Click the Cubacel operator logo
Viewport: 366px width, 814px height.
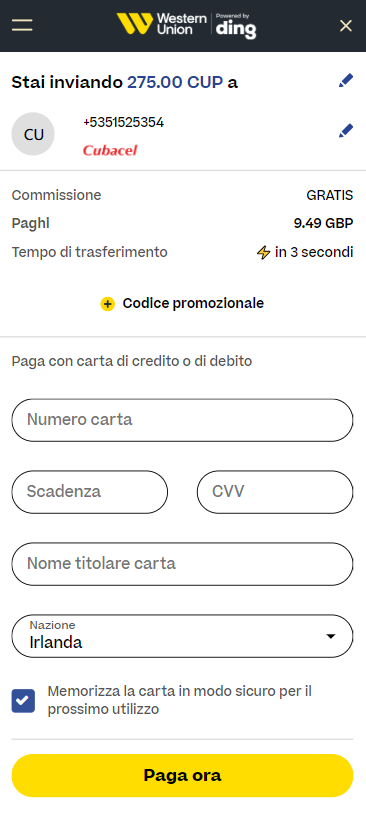(x=110, y=151)
